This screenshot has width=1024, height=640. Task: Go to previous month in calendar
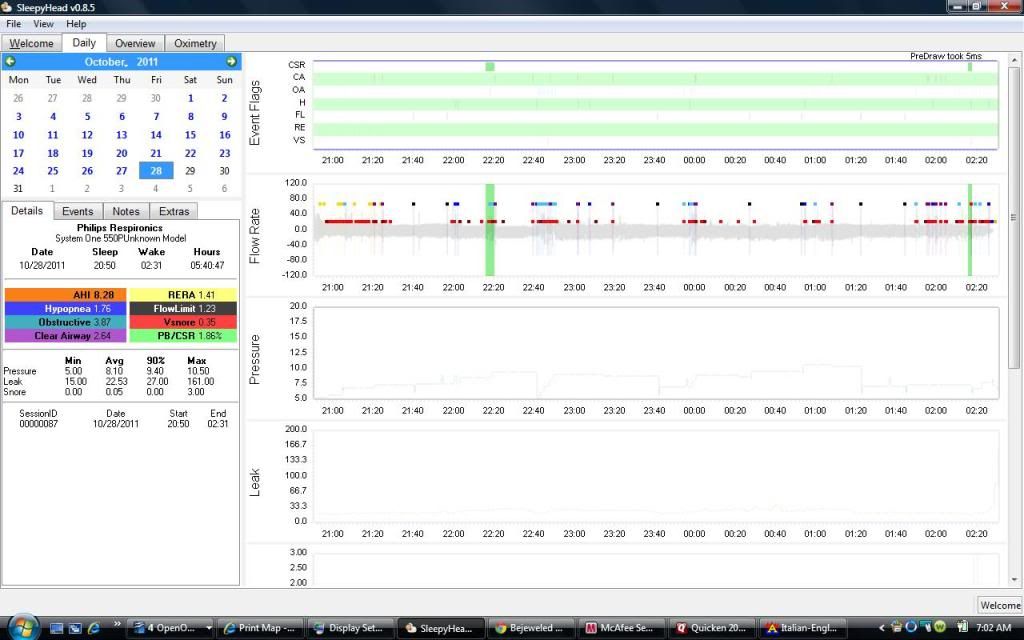tap(11, 62)
